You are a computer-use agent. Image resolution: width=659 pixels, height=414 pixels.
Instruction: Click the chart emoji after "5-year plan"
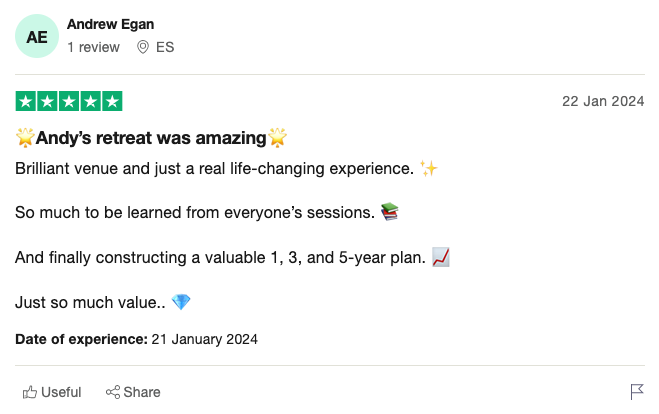coord(441,257)
